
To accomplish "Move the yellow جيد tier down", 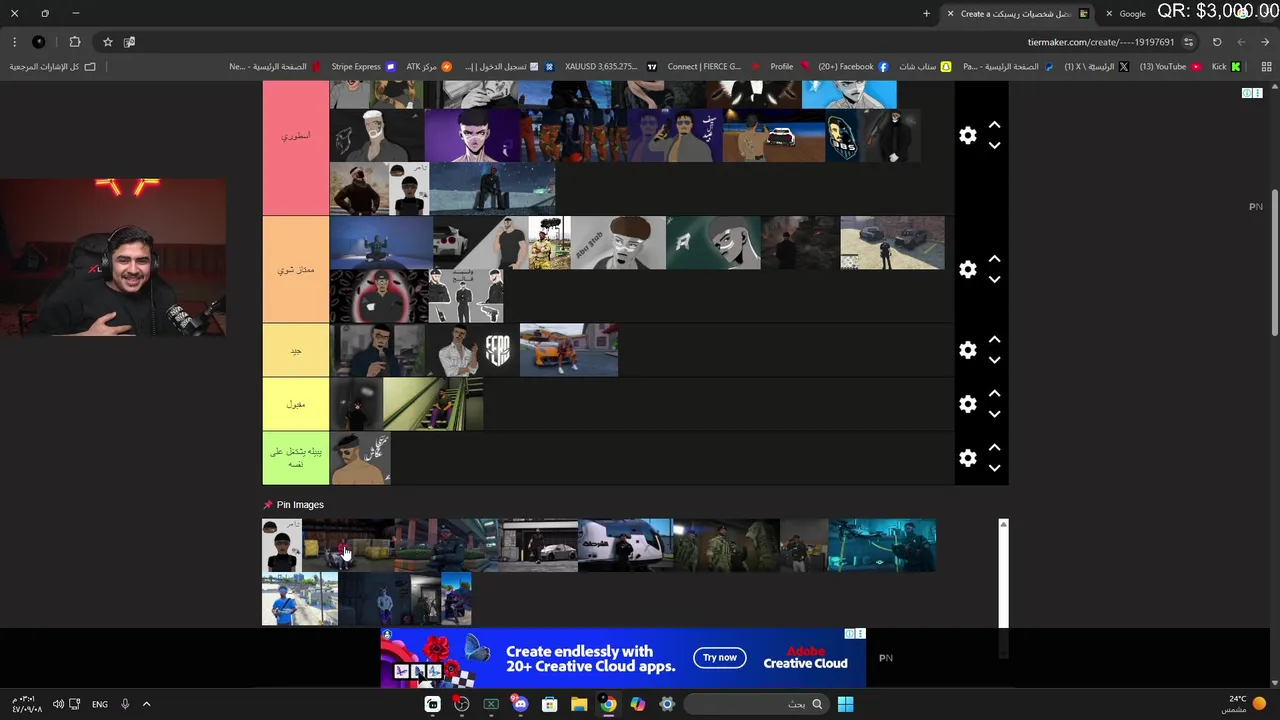I will click(994, 361).
